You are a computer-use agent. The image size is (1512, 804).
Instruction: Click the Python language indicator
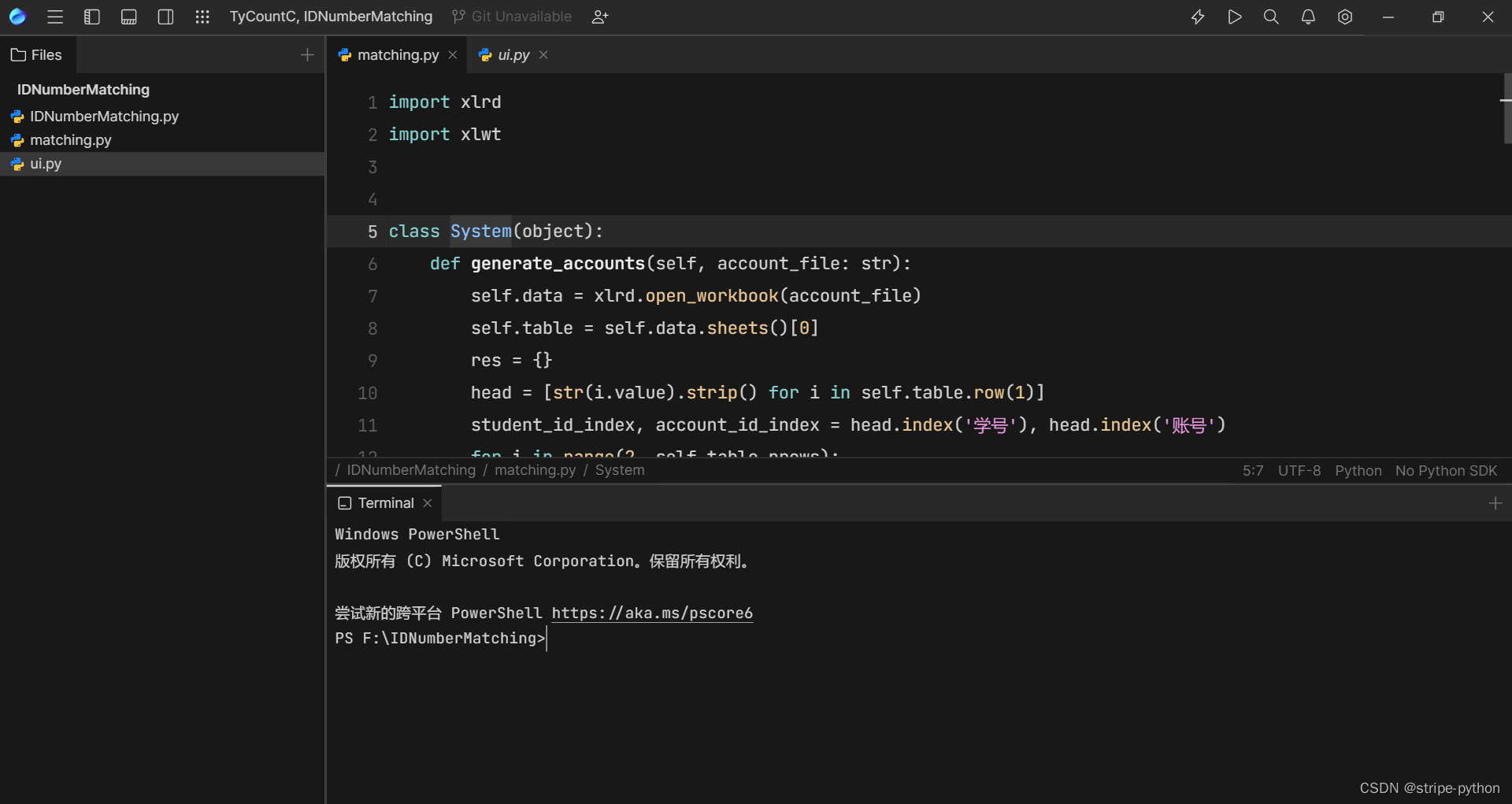click(x=1358, y=471)
